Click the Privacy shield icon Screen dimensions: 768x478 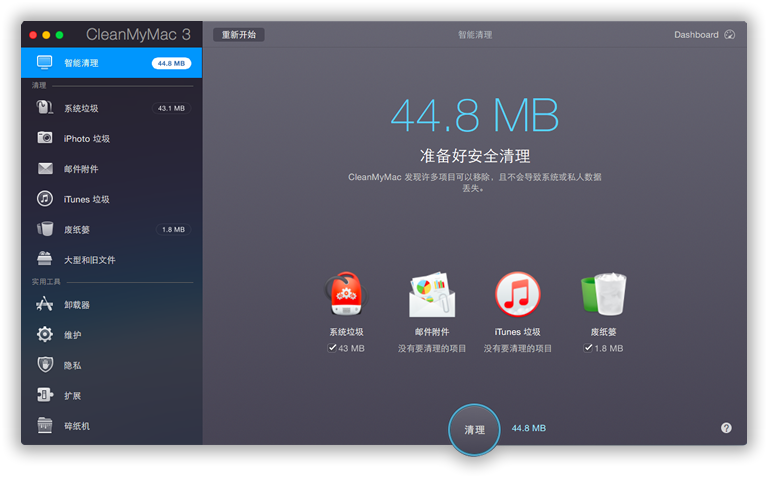[x=45, y=365]
